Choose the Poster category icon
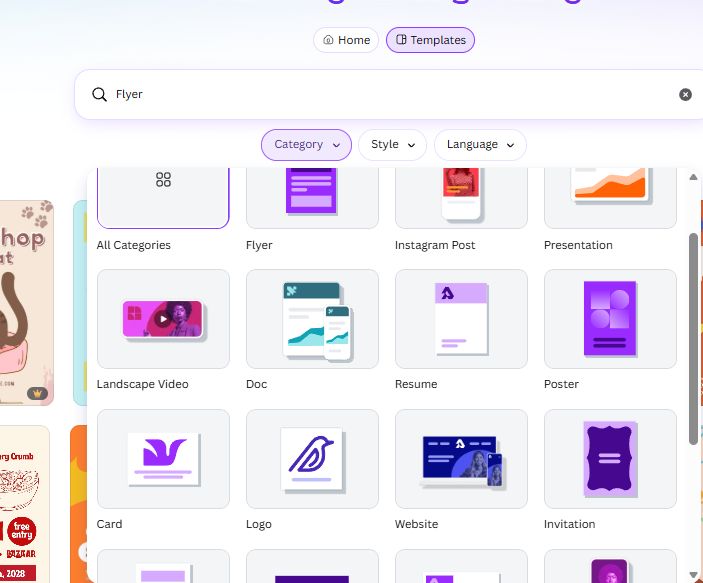This screenshot has height=583, width=703. [x=610, y=319]
